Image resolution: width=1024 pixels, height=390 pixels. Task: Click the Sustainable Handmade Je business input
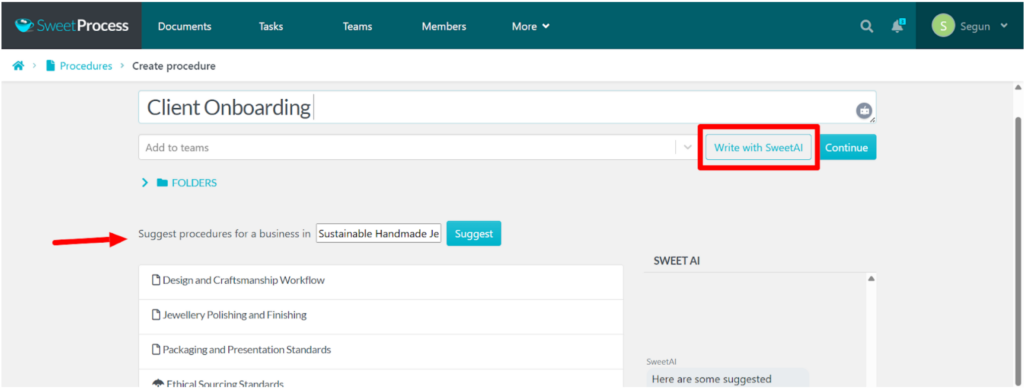click(379, 233)
